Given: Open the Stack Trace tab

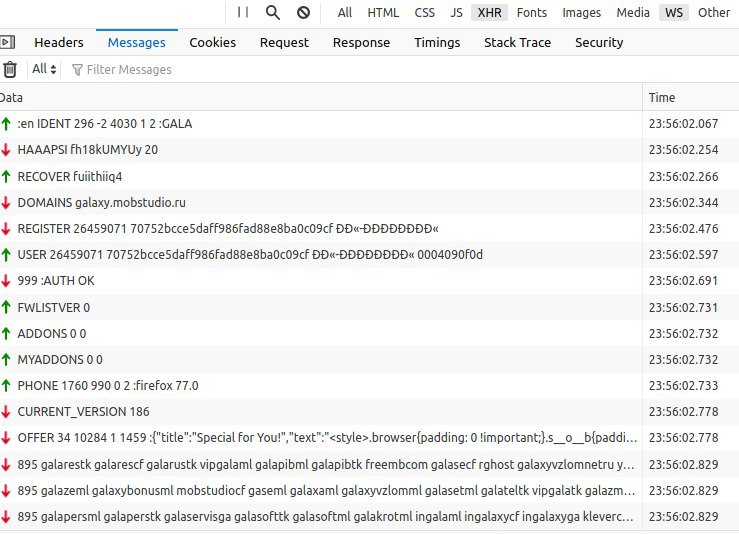Looking at the screenshot, I should pos(517,42).
